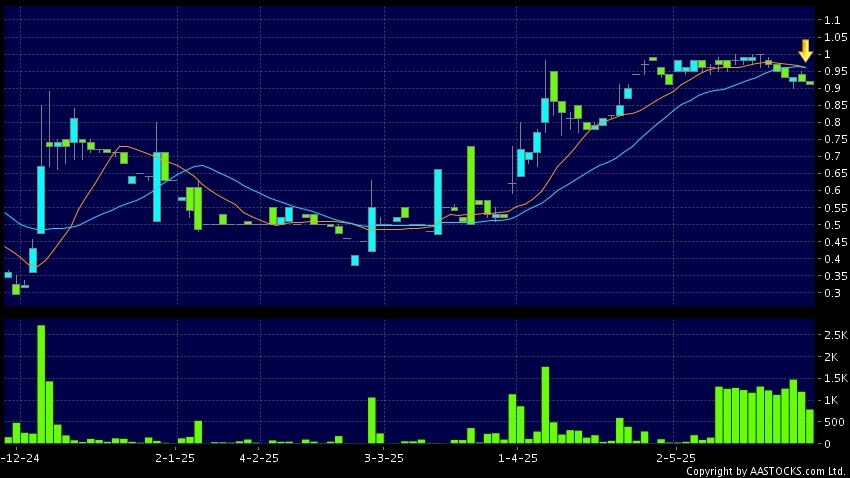Click the AASTOCKS.com copyright text
Image resolution: width=850 pixels, height=478 pixels.
coord(767,471)
